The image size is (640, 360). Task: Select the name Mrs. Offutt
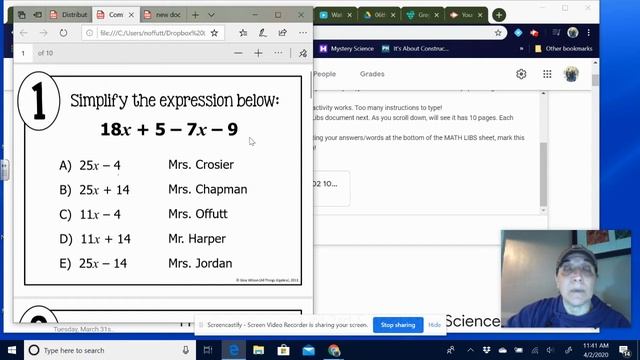[198, 214]
